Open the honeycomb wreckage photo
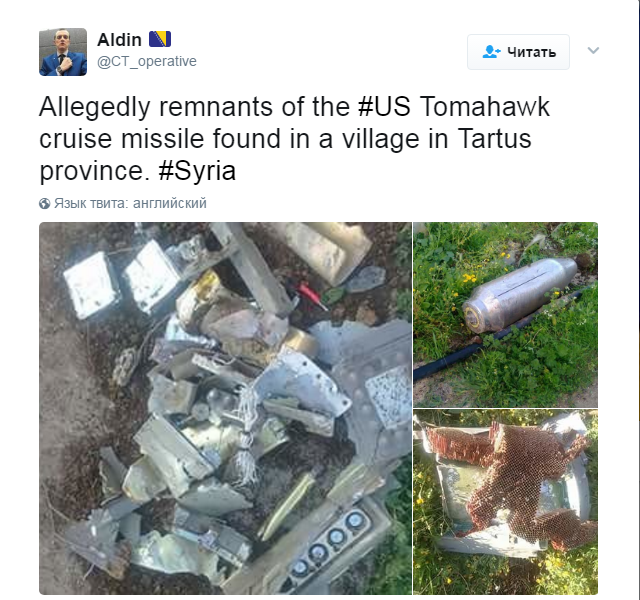Viewport: 640px width, 600px height. [x=506, y=502]
